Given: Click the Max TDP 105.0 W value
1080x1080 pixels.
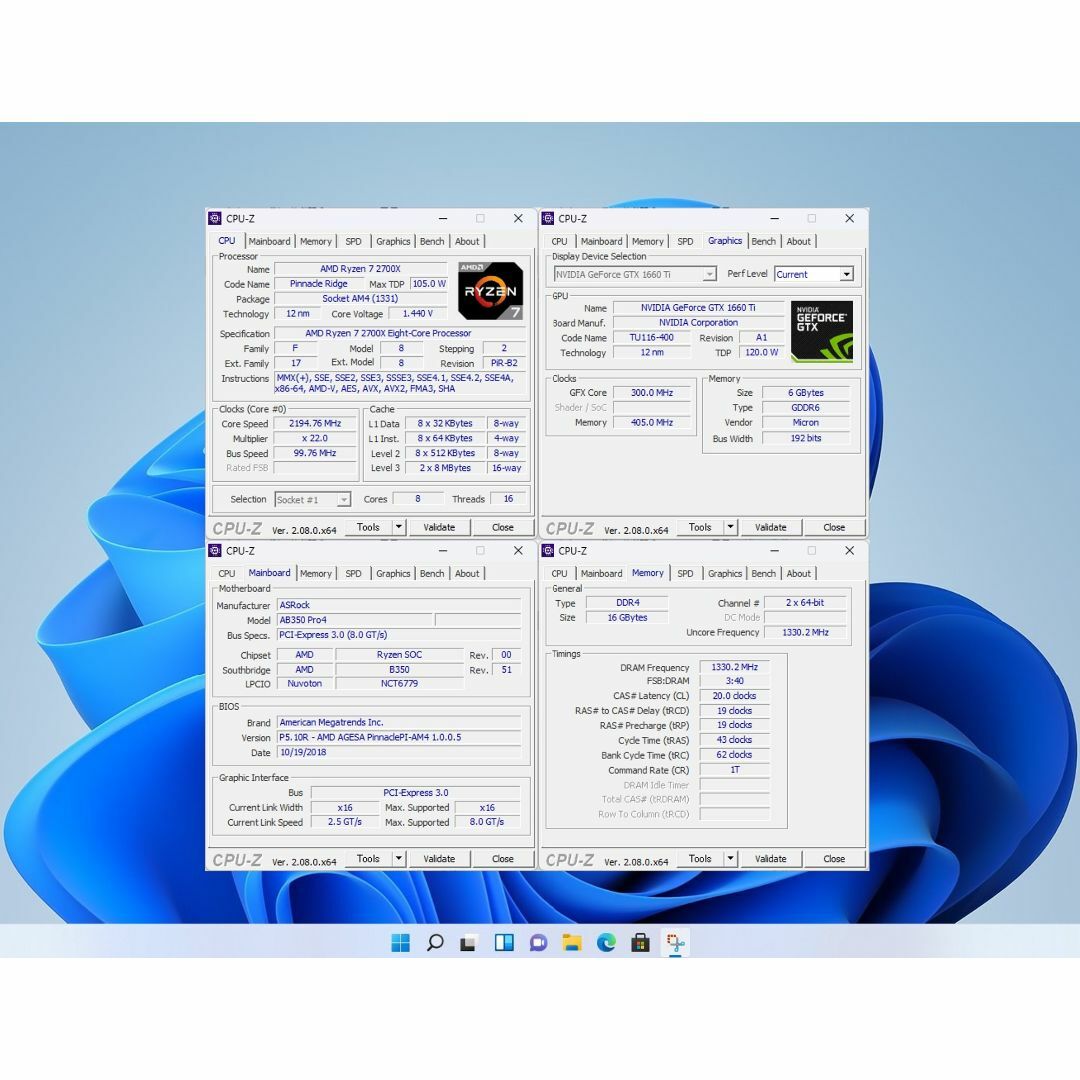Looking at the screenshot, I should click(428, 284).
